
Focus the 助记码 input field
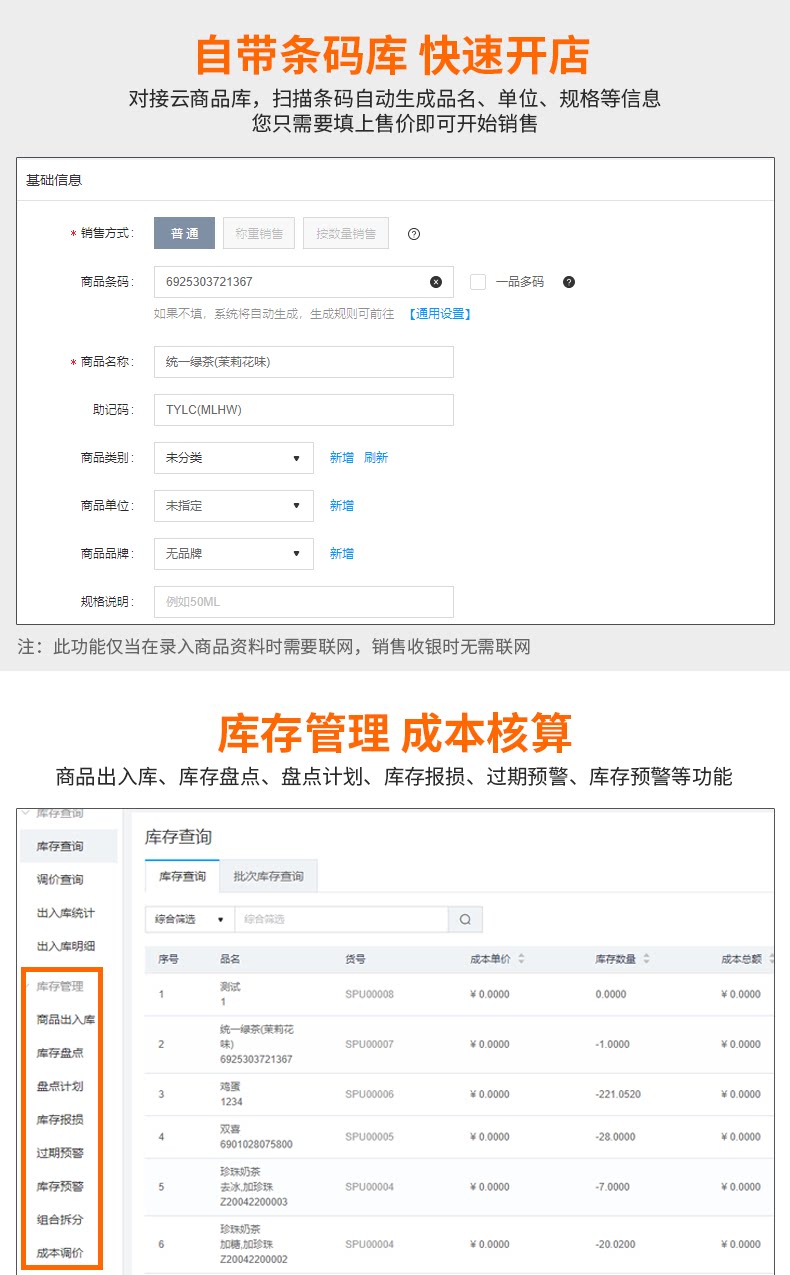coord(304,410)
